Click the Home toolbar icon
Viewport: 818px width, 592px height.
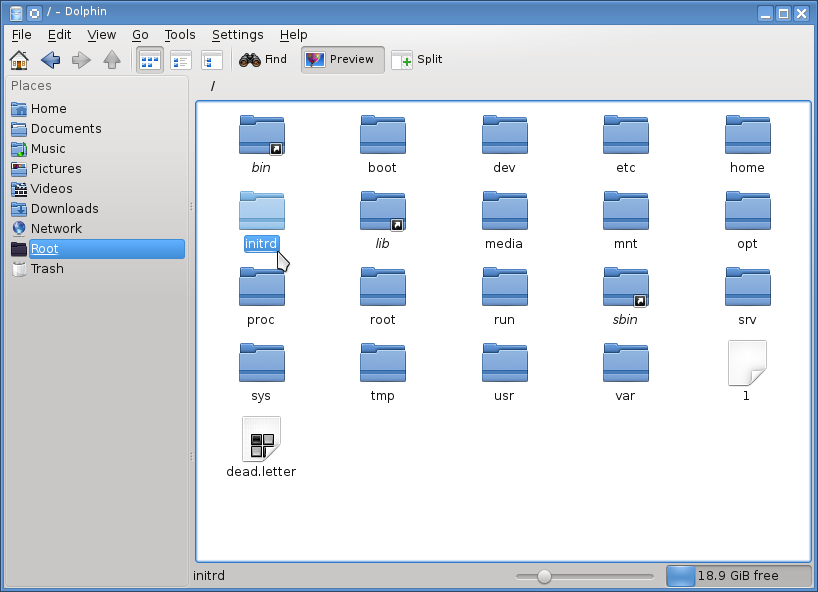point(19,59)
